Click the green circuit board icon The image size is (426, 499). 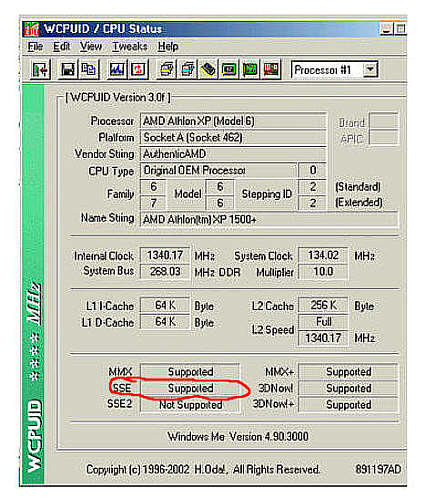coord(250,69)
